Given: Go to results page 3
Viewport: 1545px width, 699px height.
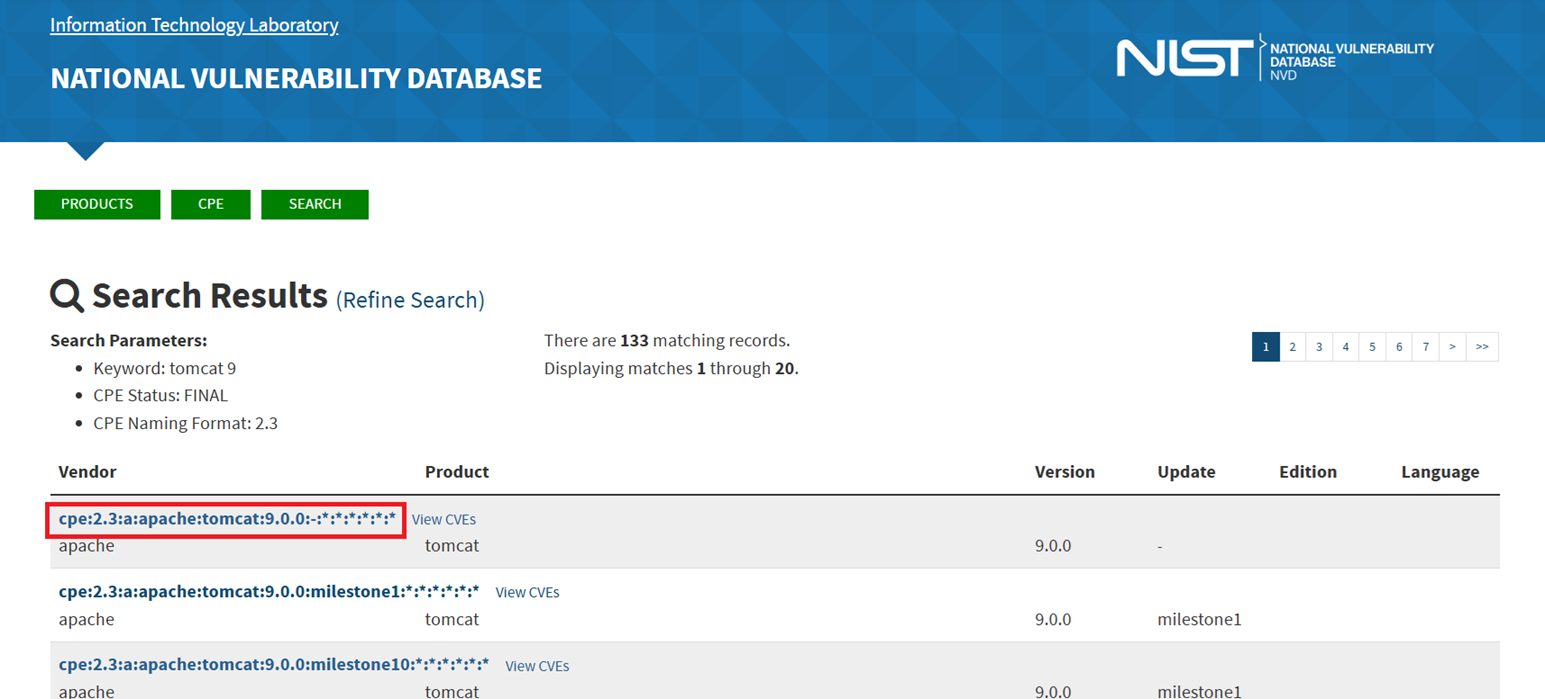Looking at the screenshot, I should (1319, 347).
